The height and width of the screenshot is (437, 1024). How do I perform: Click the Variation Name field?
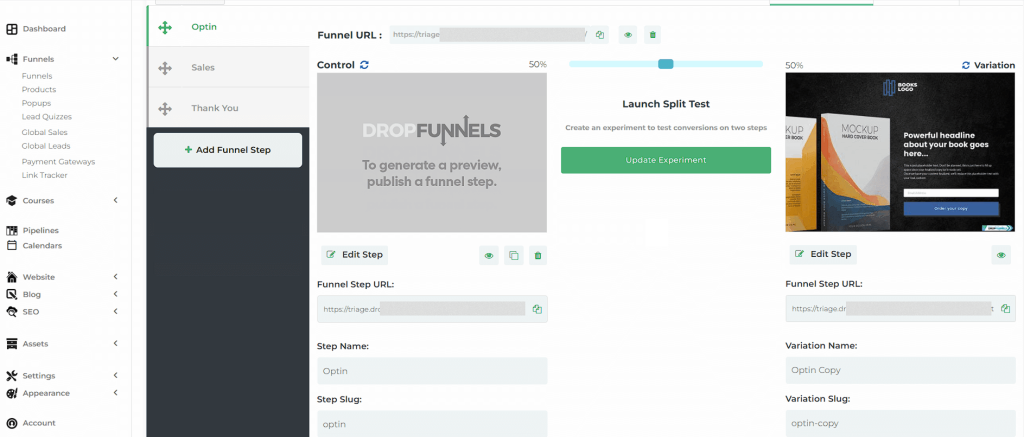coord(901,370)
